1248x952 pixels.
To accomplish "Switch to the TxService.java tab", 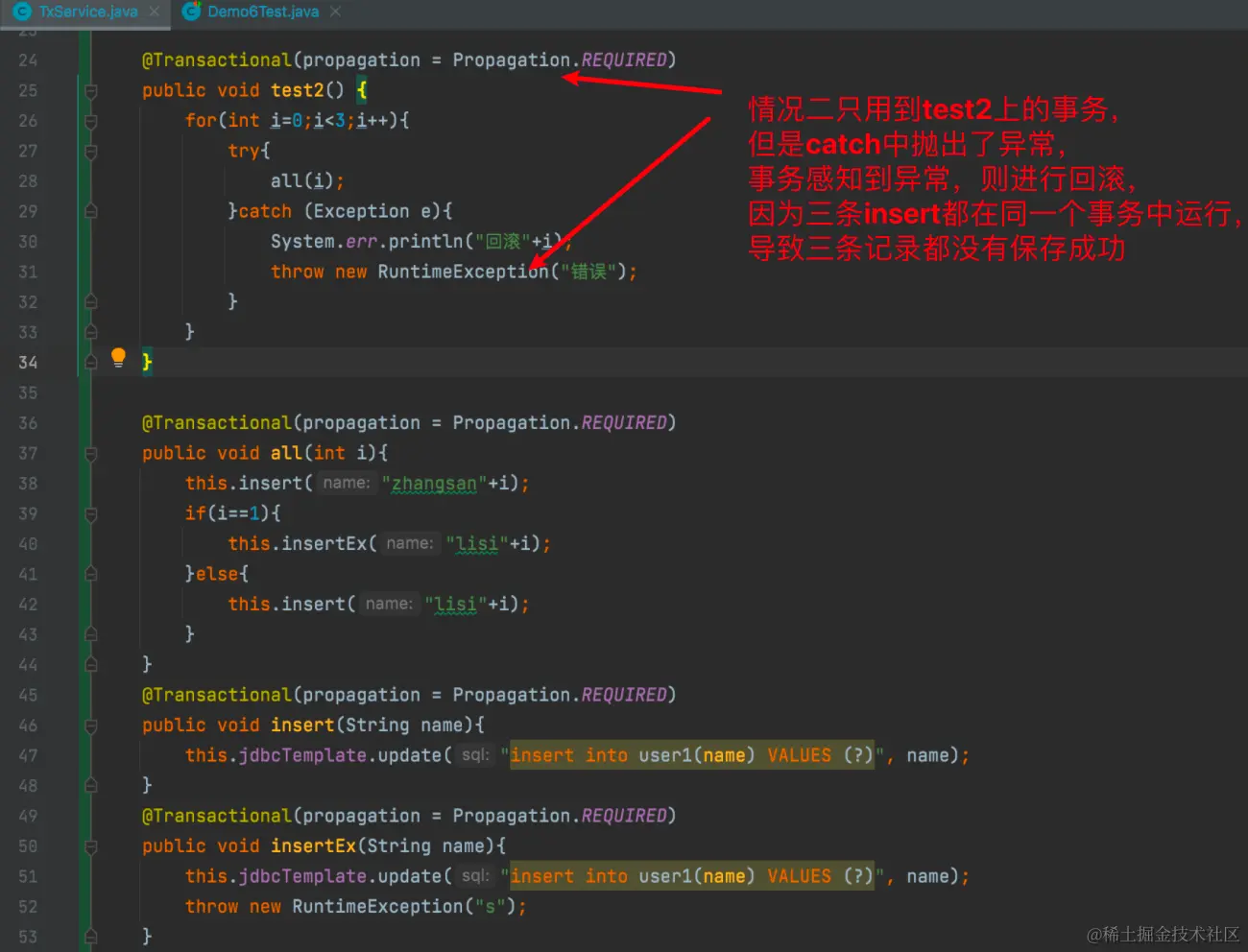I will 88,12.
